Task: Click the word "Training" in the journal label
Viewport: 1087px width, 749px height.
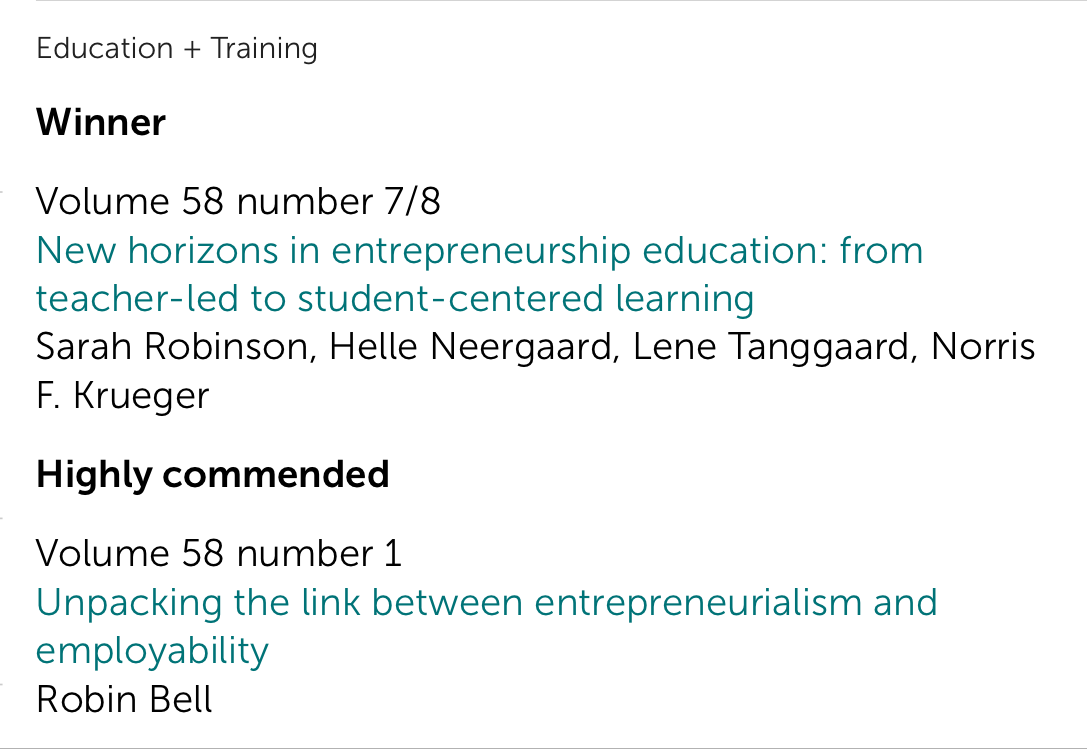Action: tap(264, 48)
